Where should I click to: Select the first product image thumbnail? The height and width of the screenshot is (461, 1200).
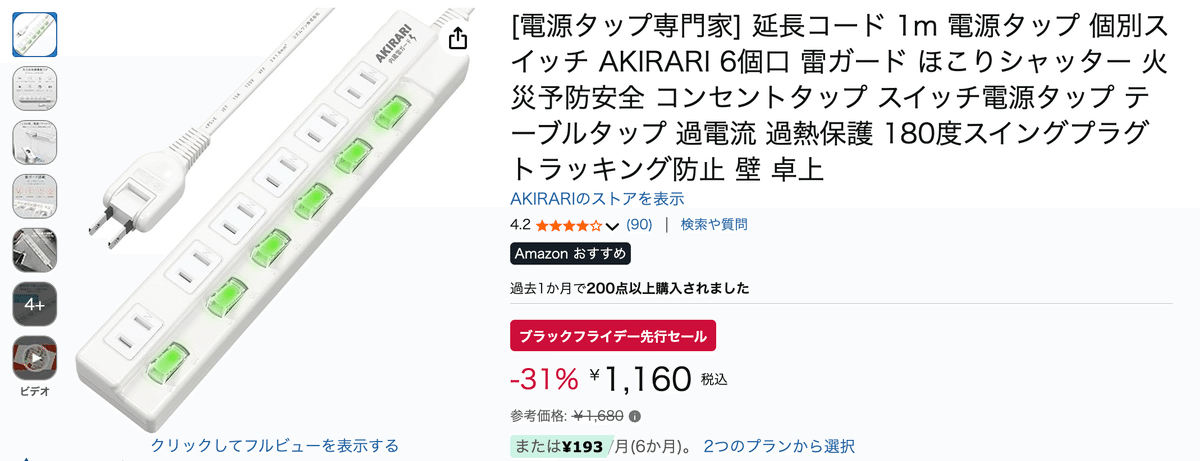tap(35, 35)
